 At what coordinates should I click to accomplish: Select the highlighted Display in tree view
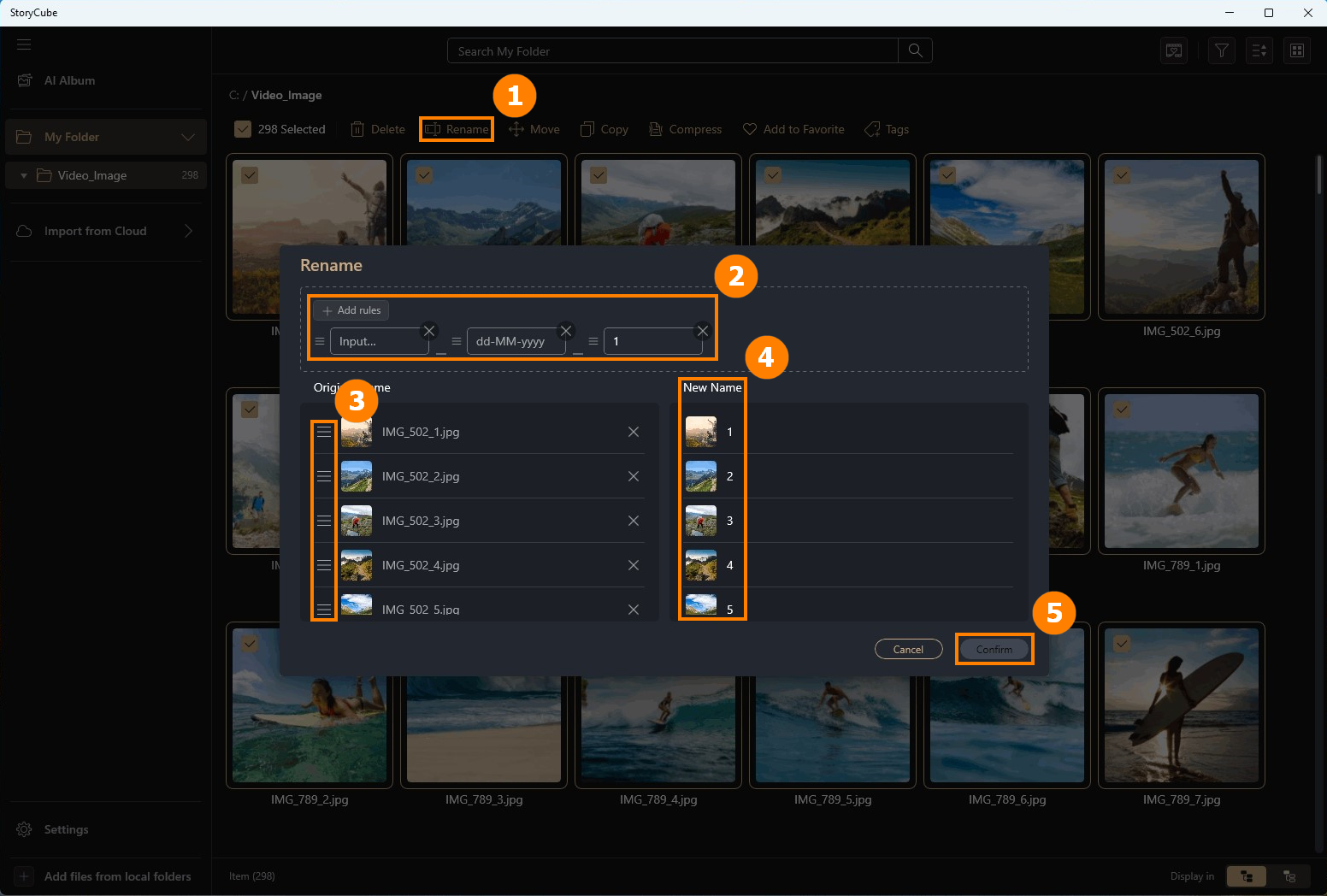point(1247,876)
